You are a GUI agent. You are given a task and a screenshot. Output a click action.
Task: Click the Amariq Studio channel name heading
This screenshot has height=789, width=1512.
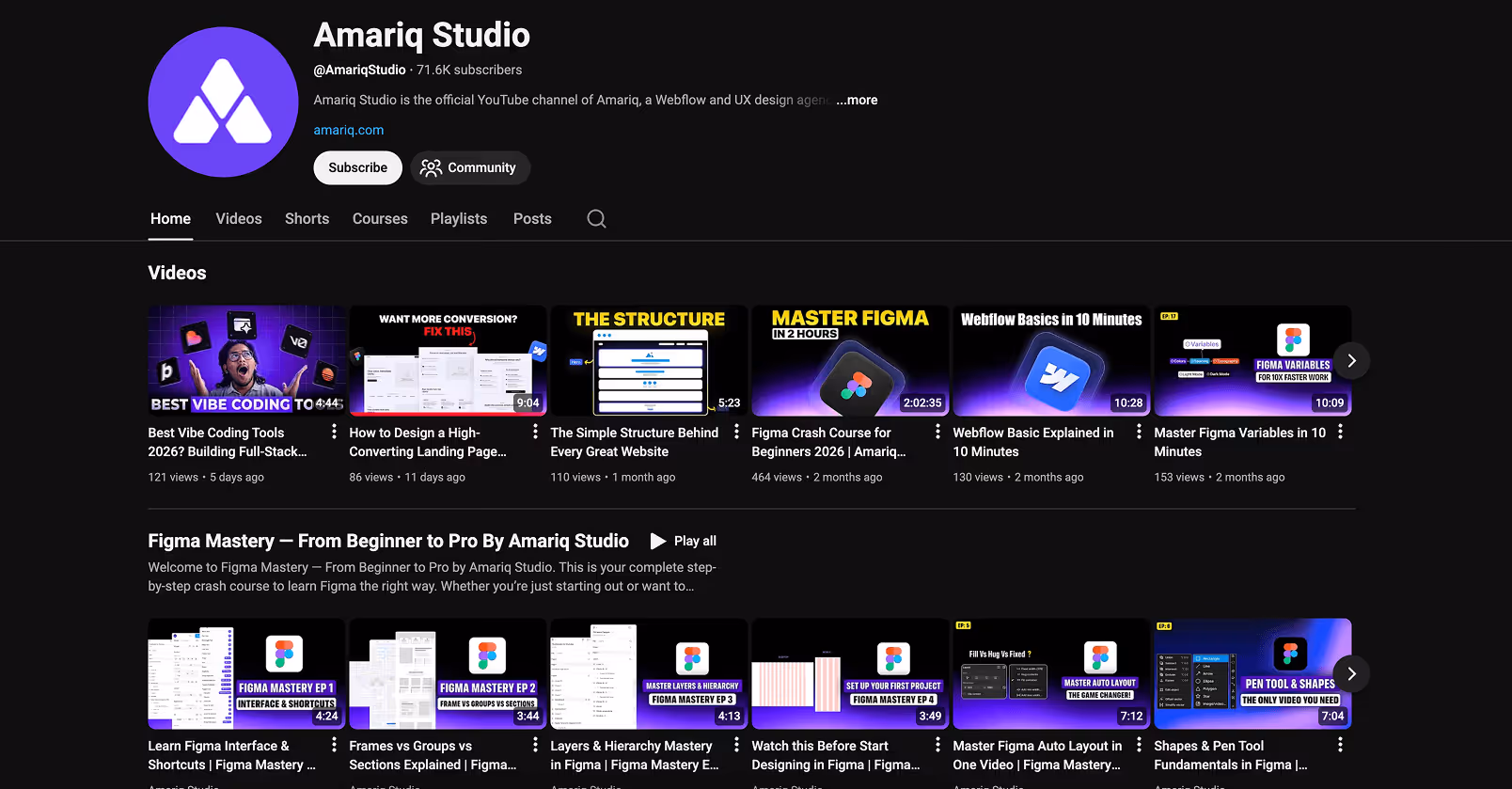click(421, 35)
